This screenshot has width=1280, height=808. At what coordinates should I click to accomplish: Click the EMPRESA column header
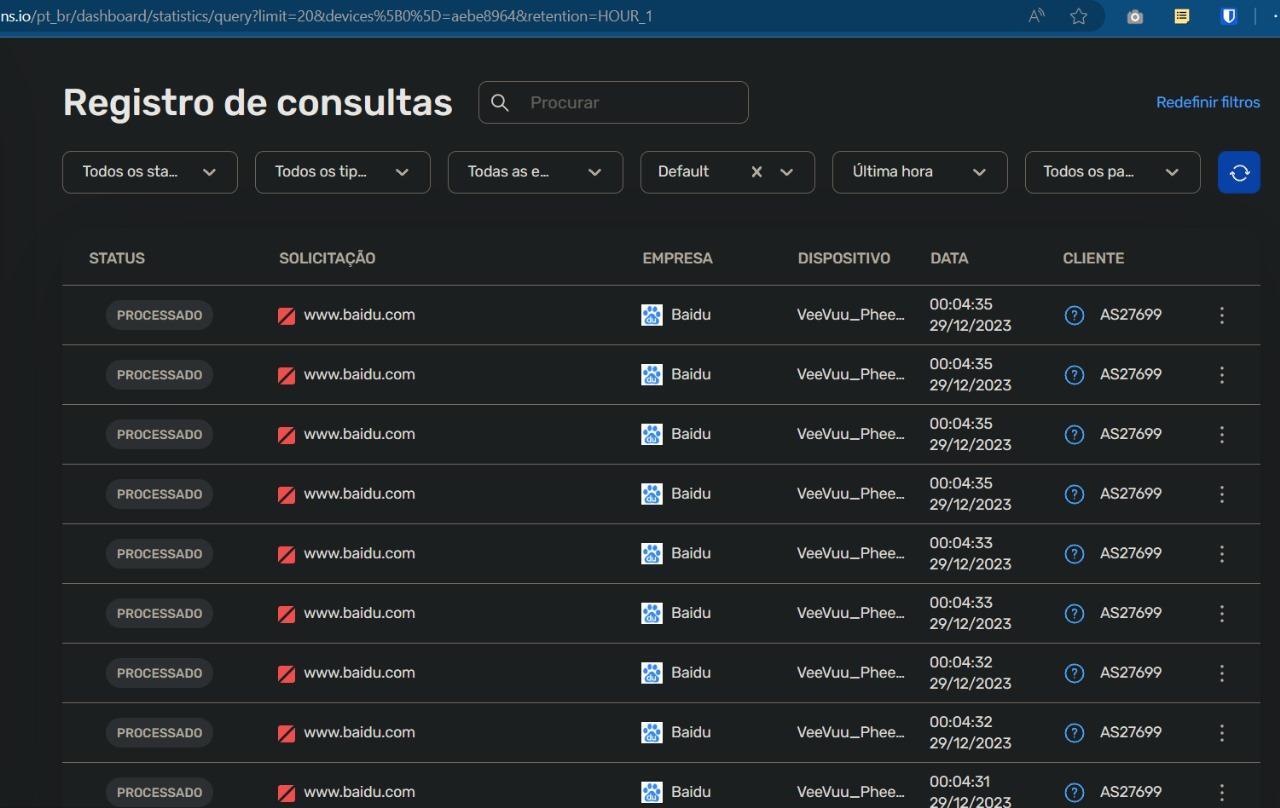[678, 258]
